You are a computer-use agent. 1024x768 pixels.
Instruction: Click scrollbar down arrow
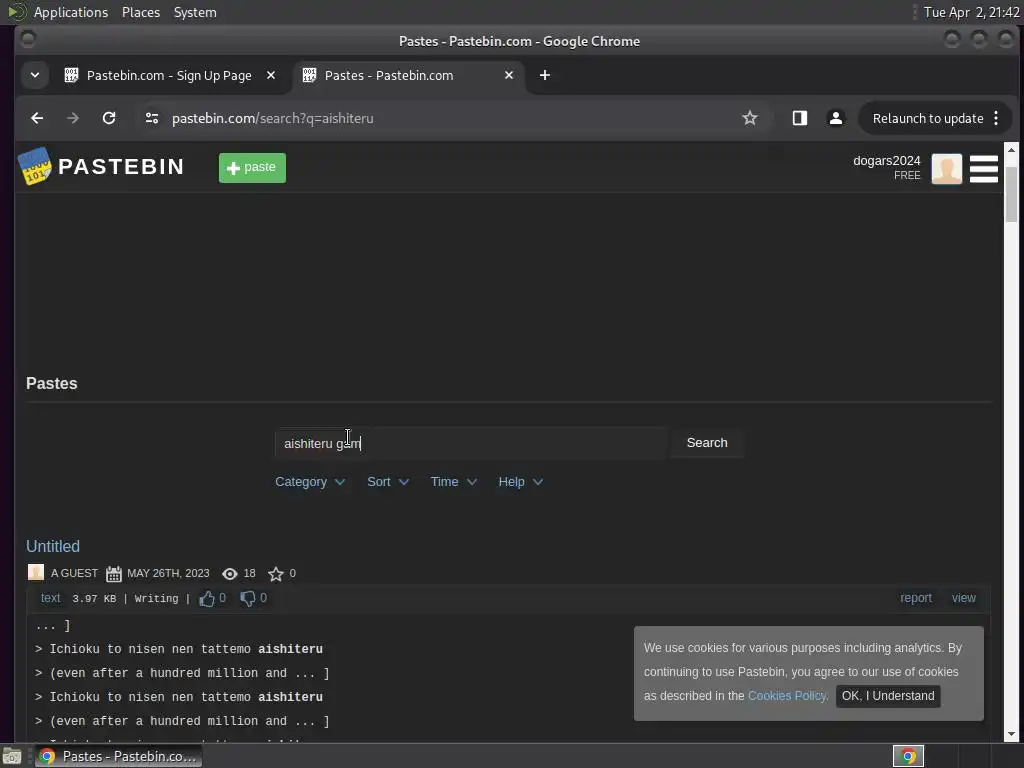pyautogui.click(x=1011, y=734)
